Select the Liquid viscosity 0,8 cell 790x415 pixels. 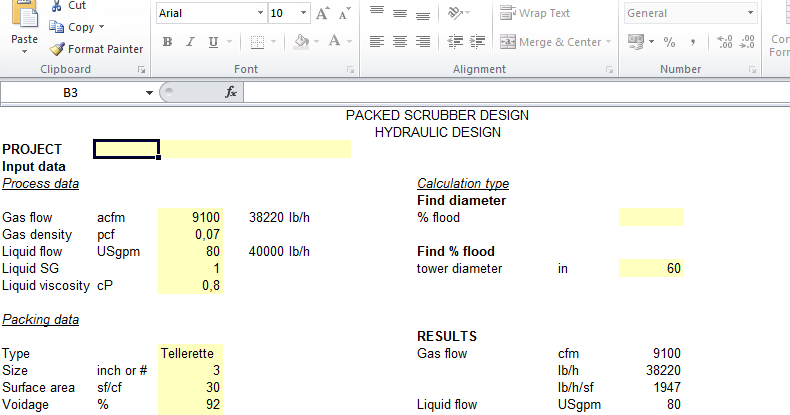(190, 286)
